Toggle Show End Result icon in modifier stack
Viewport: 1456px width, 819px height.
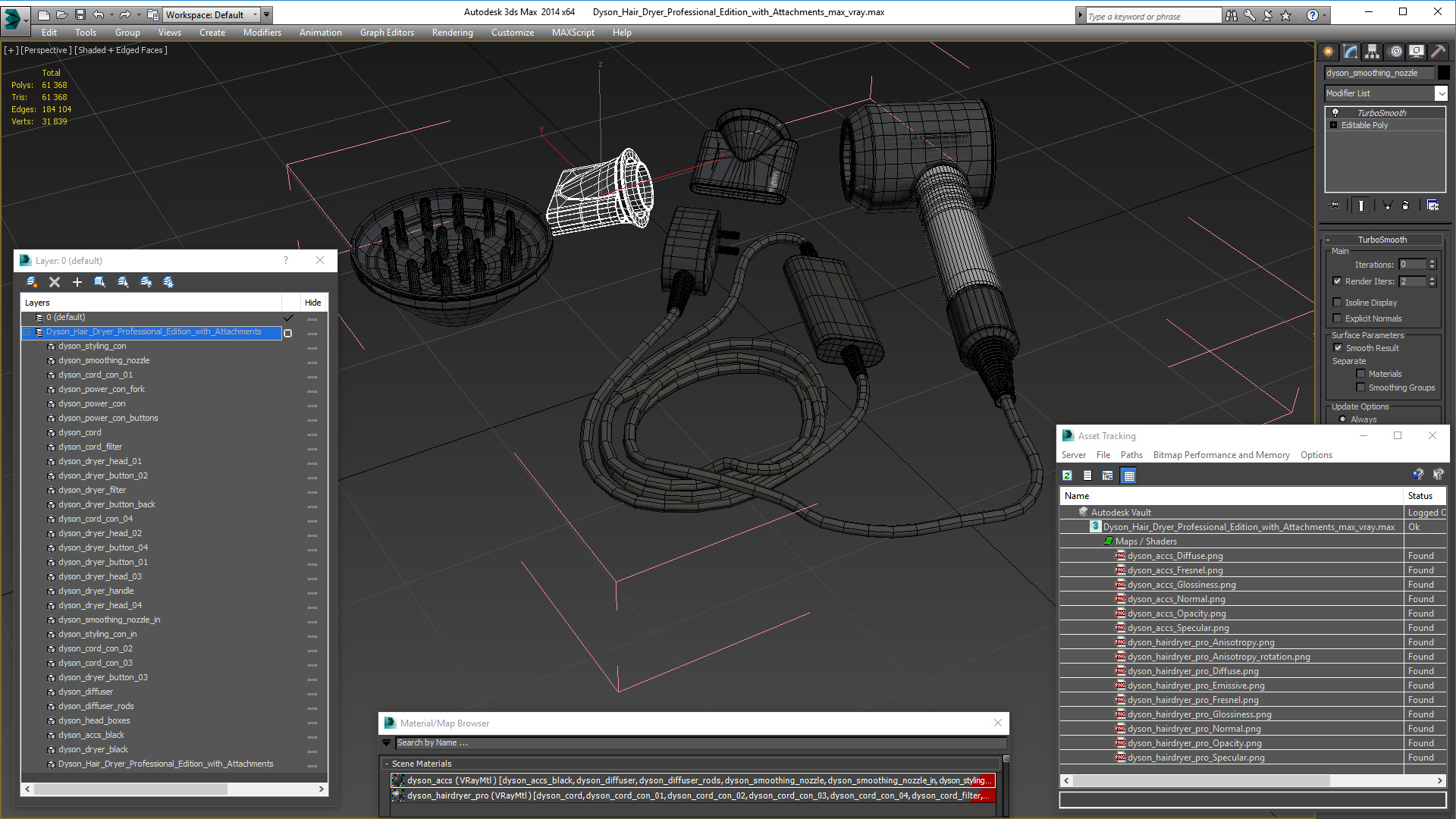(1361, 205)
